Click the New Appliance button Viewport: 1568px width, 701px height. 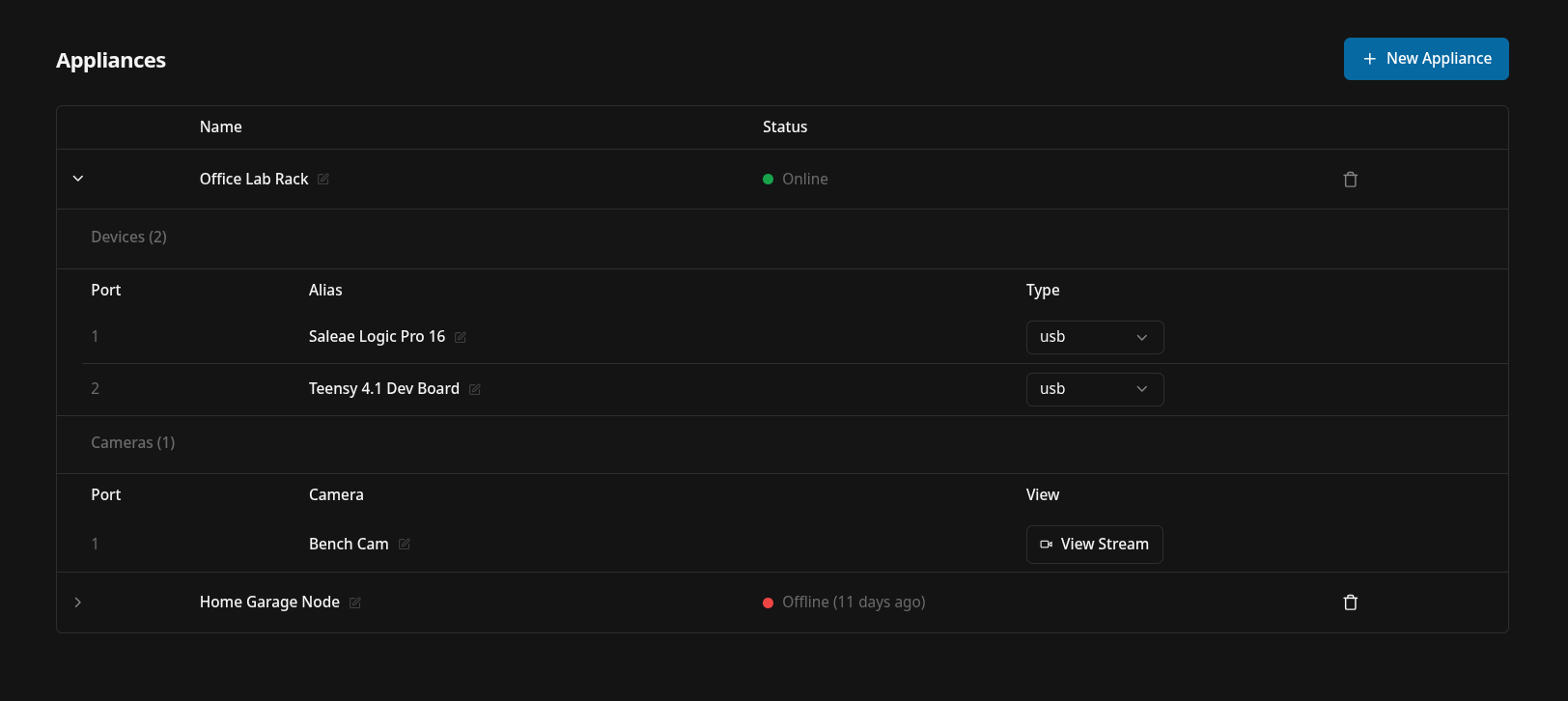[x=1426, y=59]
